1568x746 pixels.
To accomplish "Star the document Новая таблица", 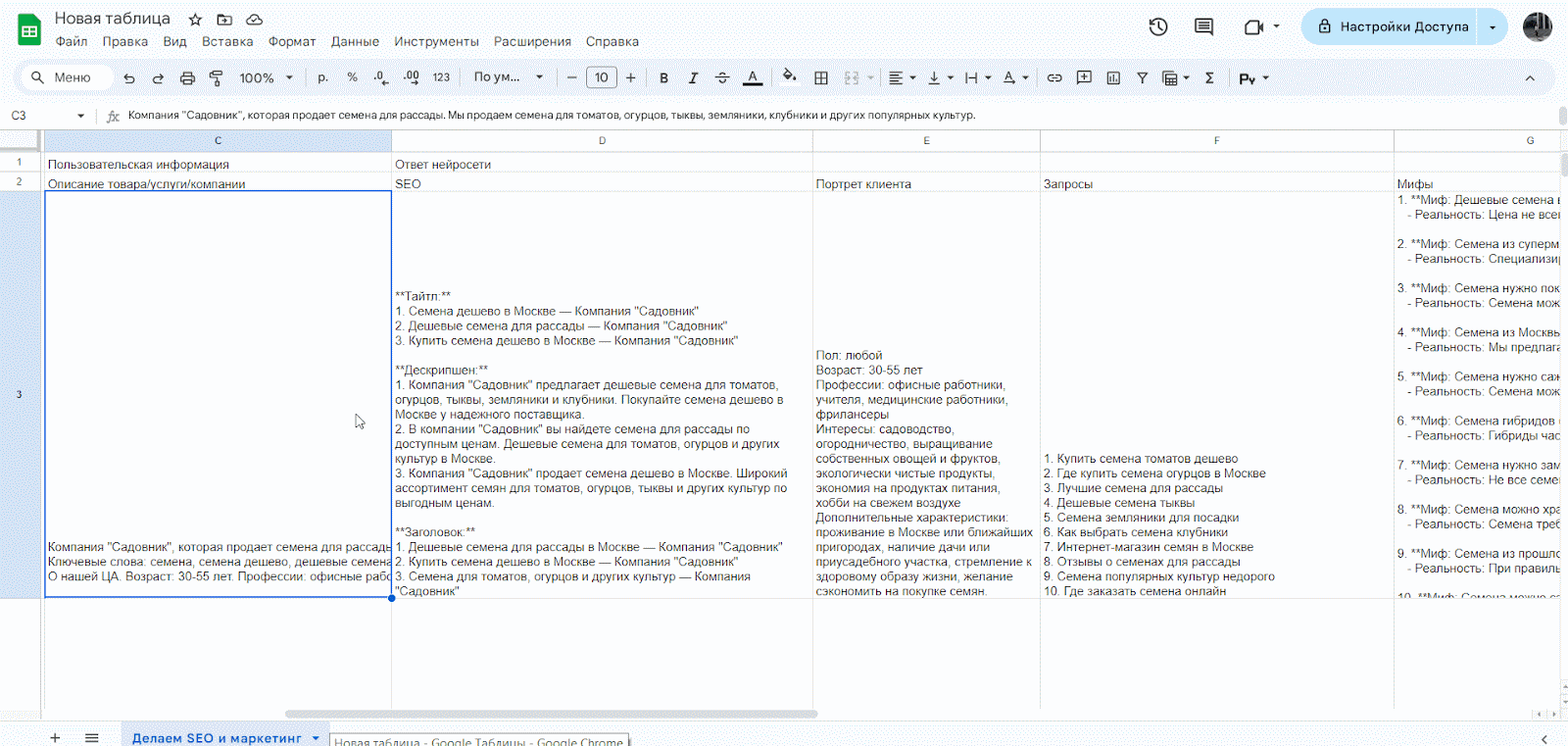I will pos(195,20).
